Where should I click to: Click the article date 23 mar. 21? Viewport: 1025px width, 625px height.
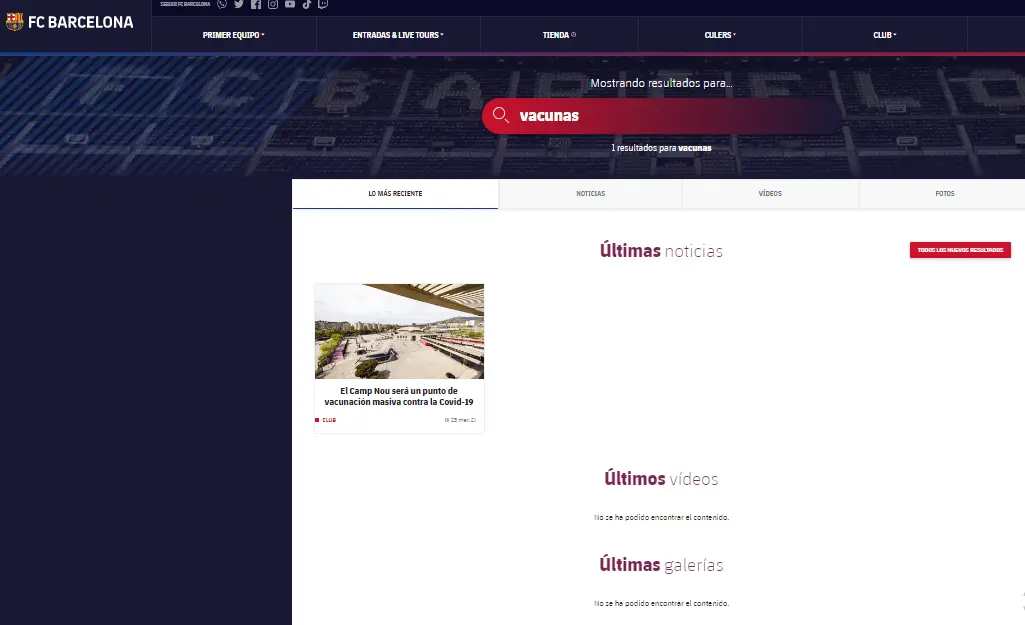460,420
